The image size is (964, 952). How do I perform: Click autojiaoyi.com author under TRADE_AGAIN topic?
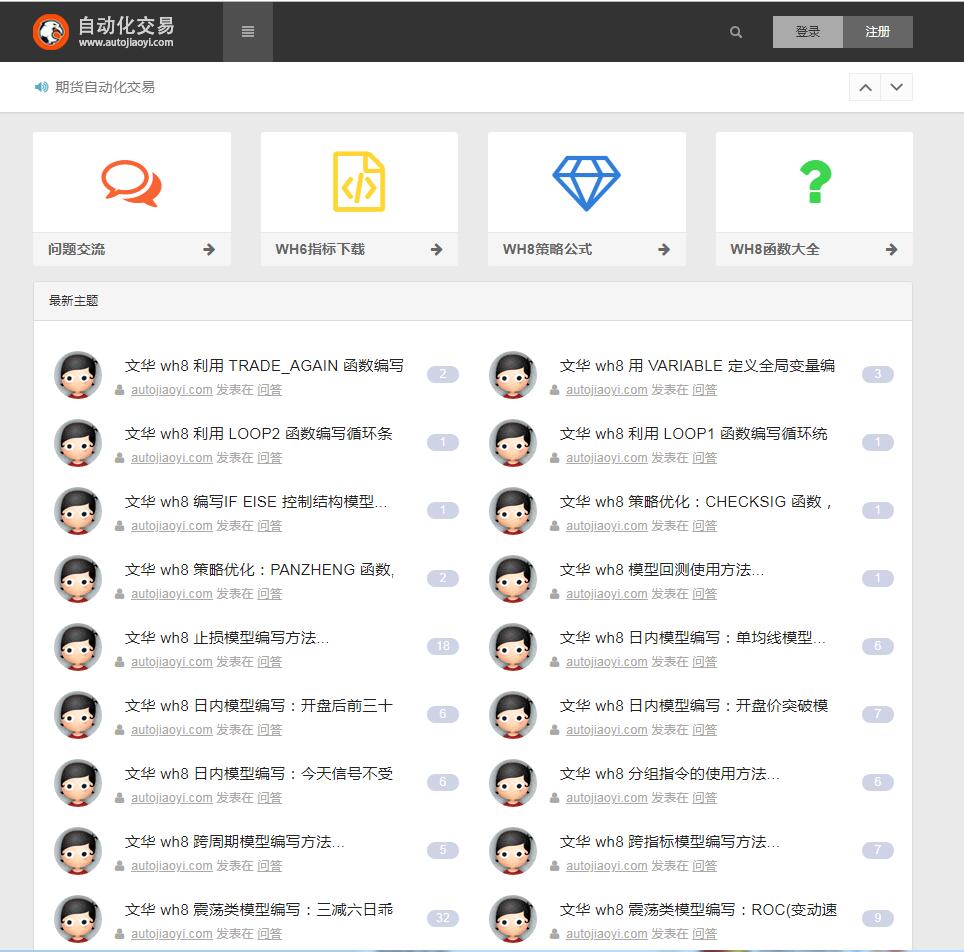pyautogui.click(x=172, y=390)
